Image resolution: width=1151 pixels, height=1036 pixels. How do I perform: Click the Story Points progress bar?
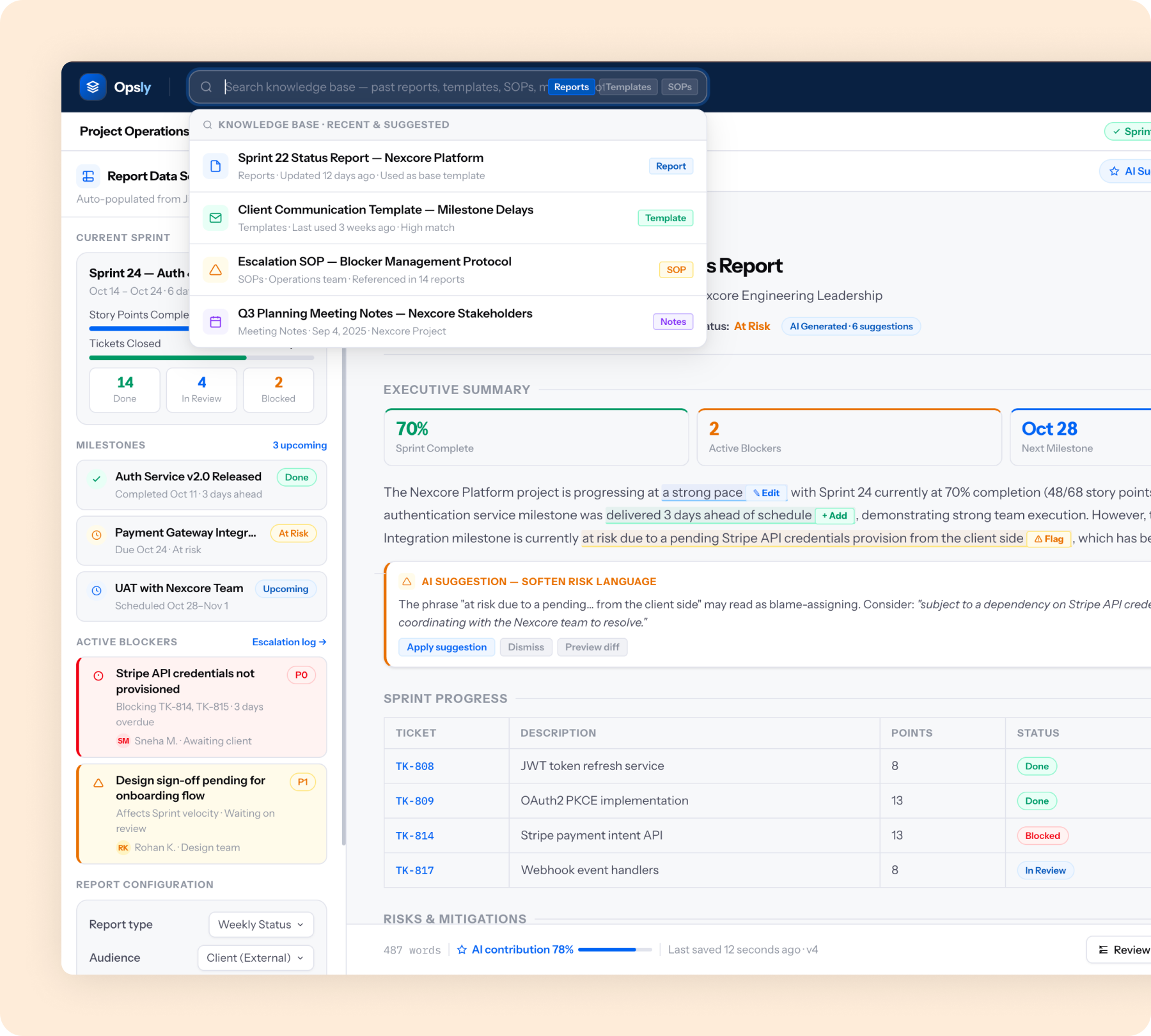click(139, 329)
